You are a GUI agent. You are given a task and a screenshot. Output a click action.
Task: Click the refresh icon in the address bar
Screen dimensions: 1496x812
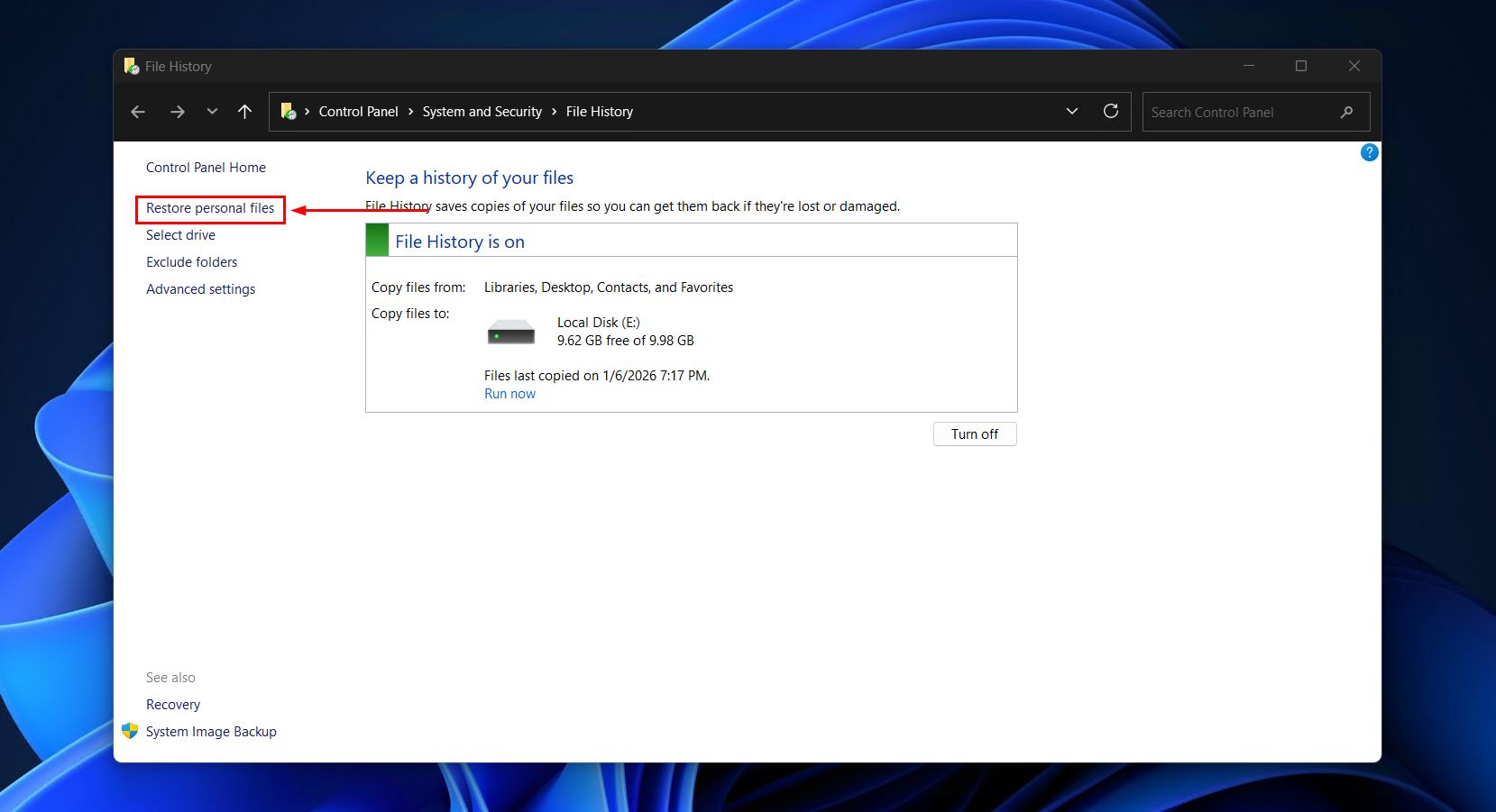tap(1112, 111)
